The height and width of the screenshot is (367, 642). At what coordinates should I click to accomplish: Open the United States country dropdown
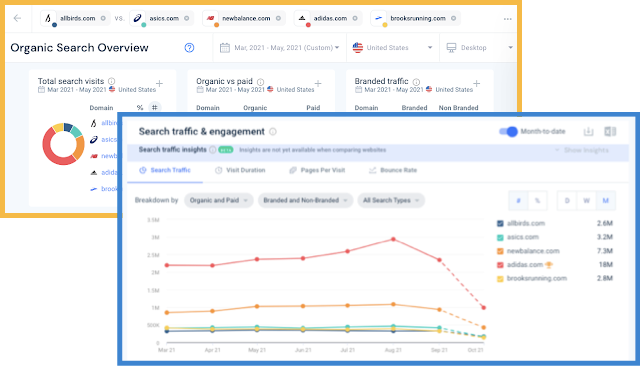(392, 48)
